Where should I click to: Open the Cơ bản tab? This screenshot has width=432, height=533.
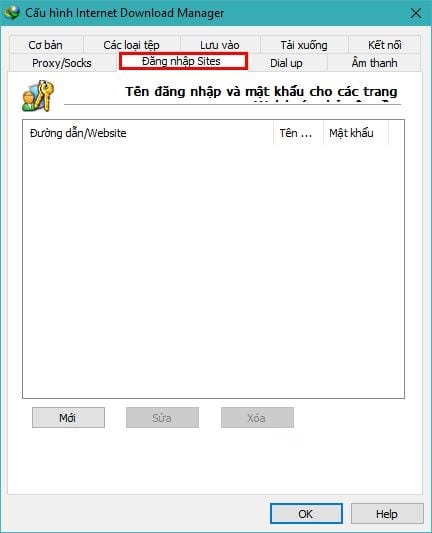click(x=46, y=45)
